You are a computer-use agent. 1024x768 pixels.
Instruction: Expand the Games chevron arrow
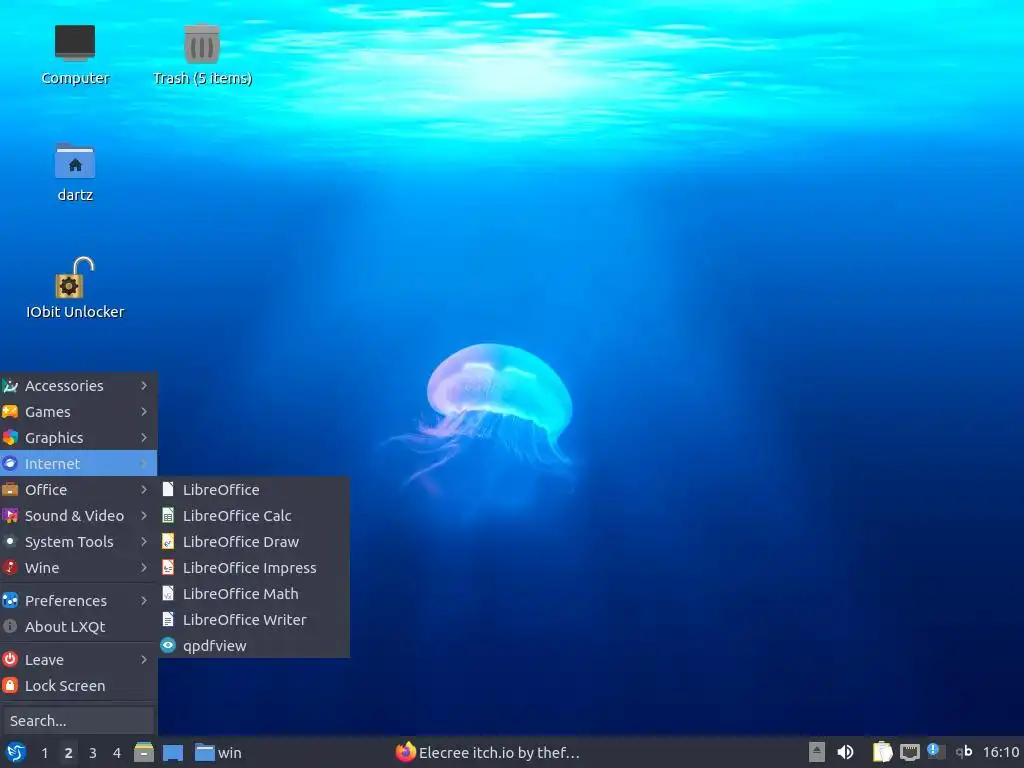(144, 412)
